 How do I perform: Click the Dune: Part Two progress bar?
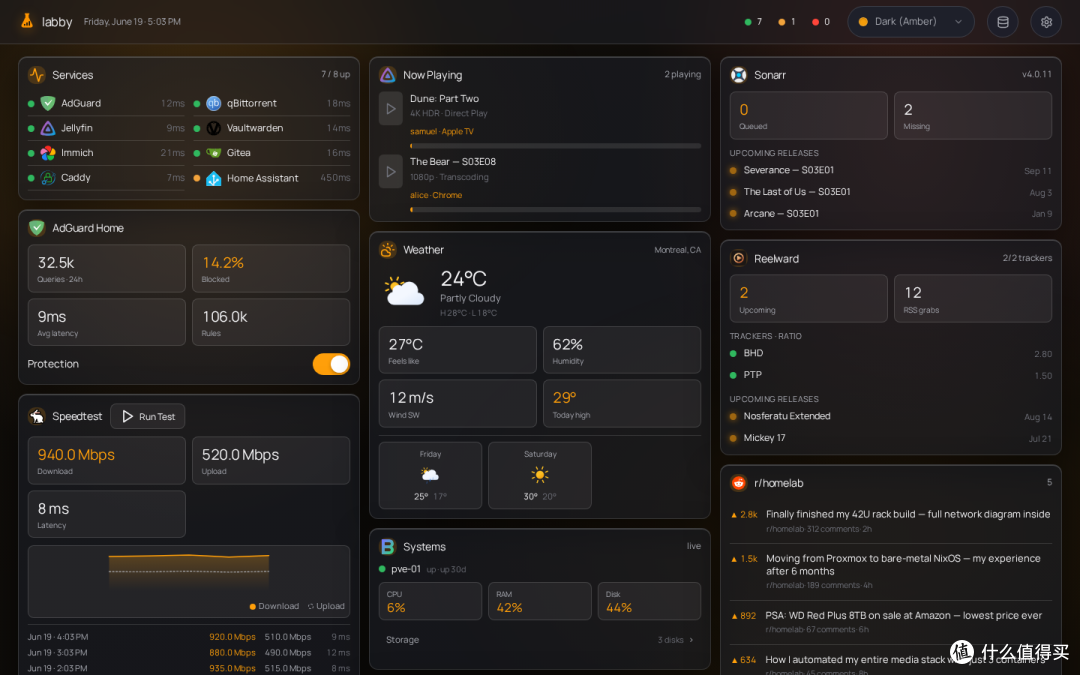[x=555, y=146]
